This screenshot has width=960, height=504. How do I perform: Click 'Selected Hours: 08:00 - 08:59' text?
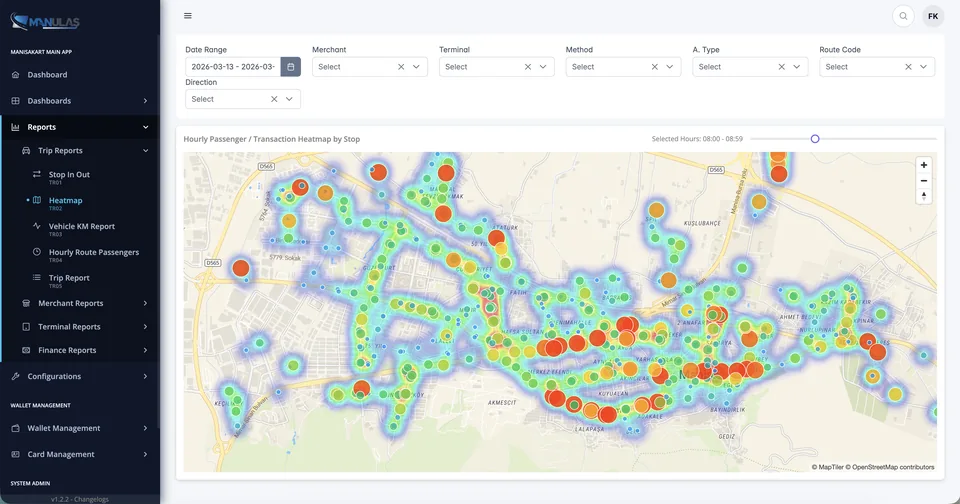tap(697, 139)
